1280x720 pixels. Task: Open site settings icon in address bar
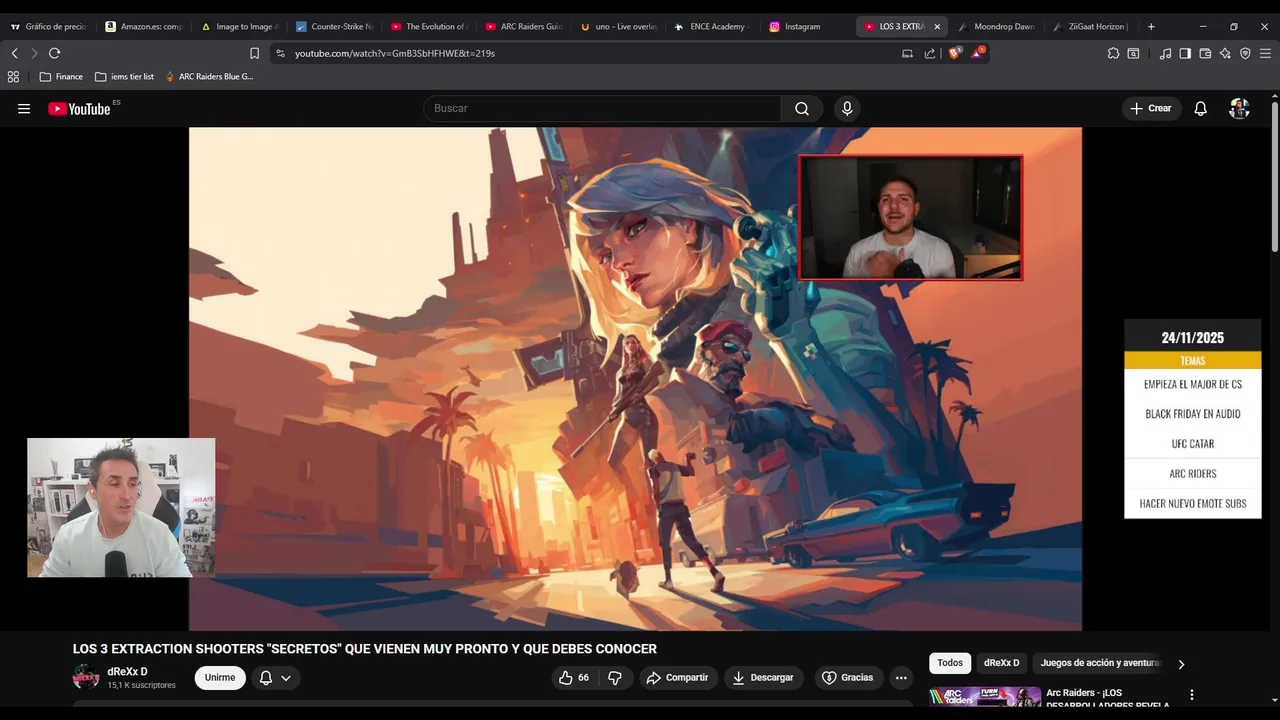(x=280, y=53)
